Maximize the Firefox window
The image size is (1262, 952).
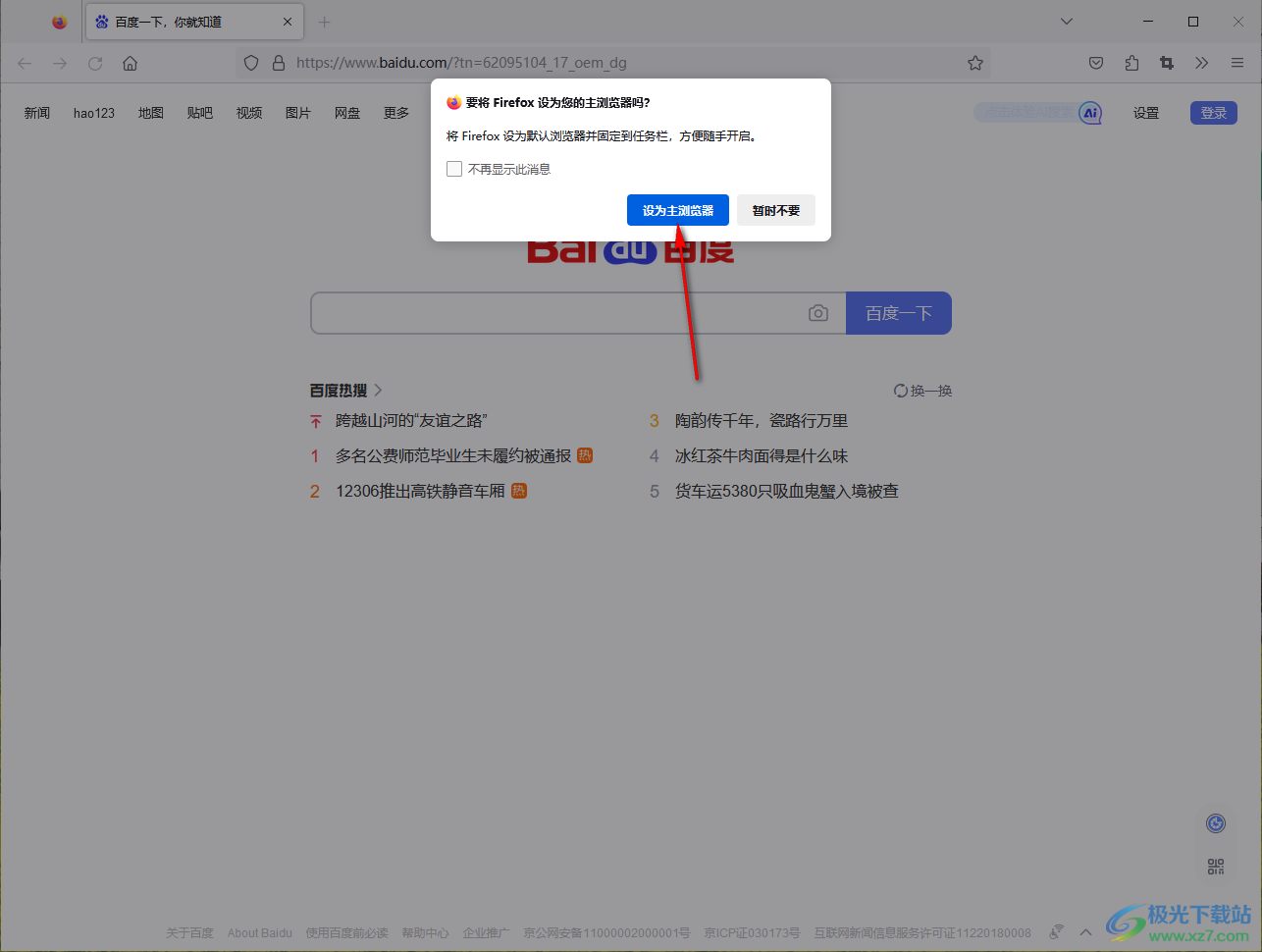1193,22
